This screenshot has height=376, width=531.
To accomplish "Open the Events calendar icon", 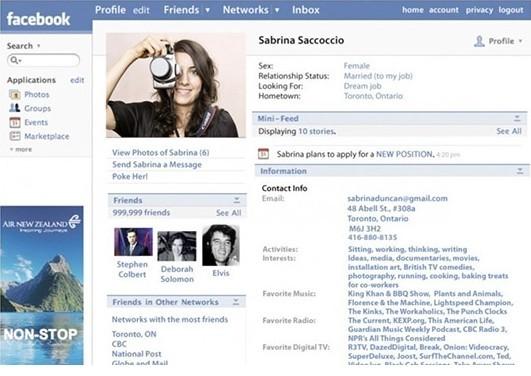I will click(x=15, y=122).
